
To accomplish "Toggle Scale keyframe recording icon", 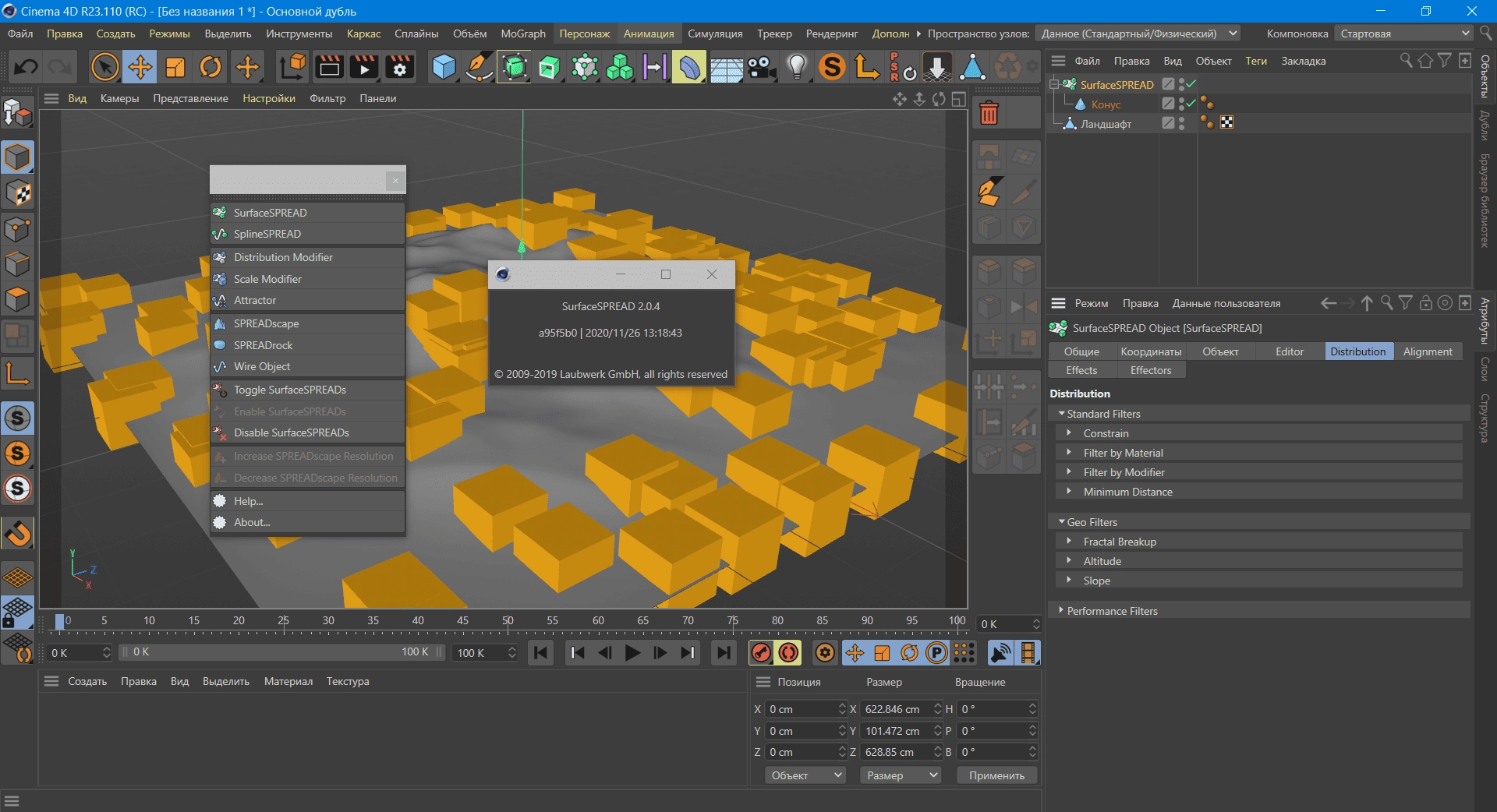I will coord(882,653).
